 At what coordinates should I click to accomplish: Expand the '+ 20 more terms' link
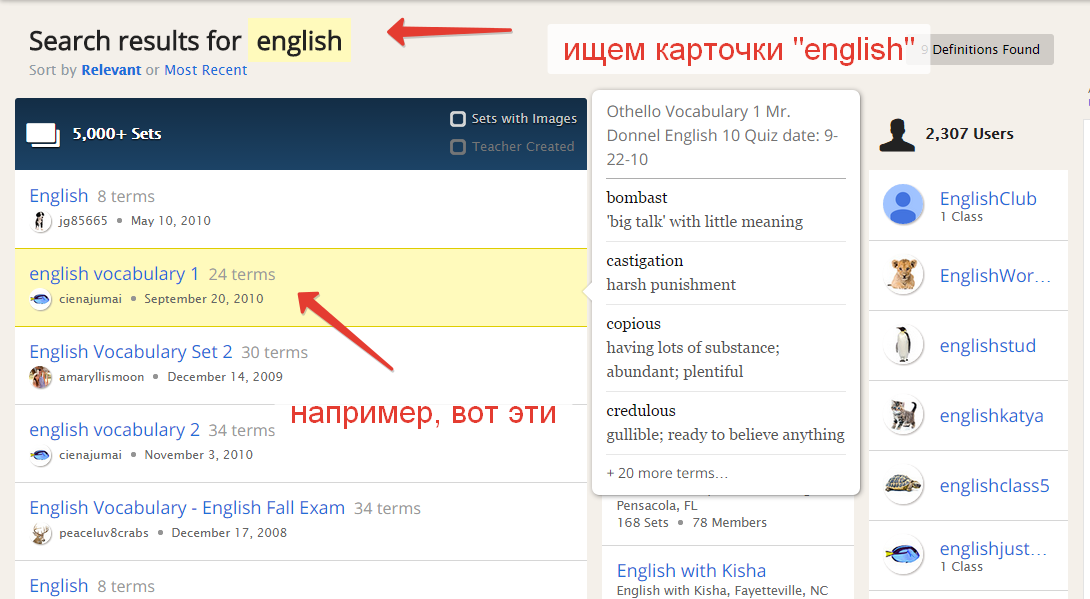tap(667, 473)
